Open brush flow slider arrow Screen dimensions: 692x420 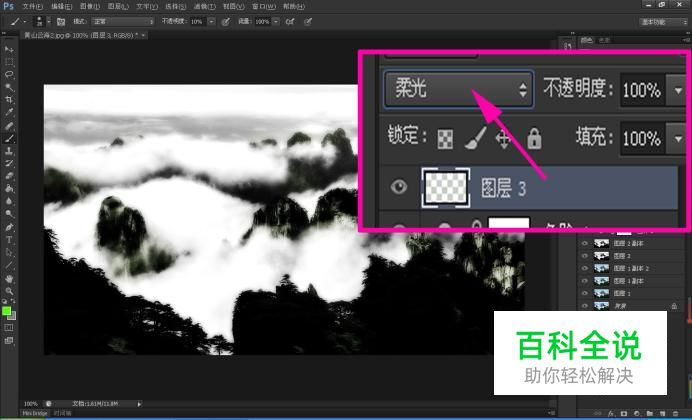coord(276,21)
